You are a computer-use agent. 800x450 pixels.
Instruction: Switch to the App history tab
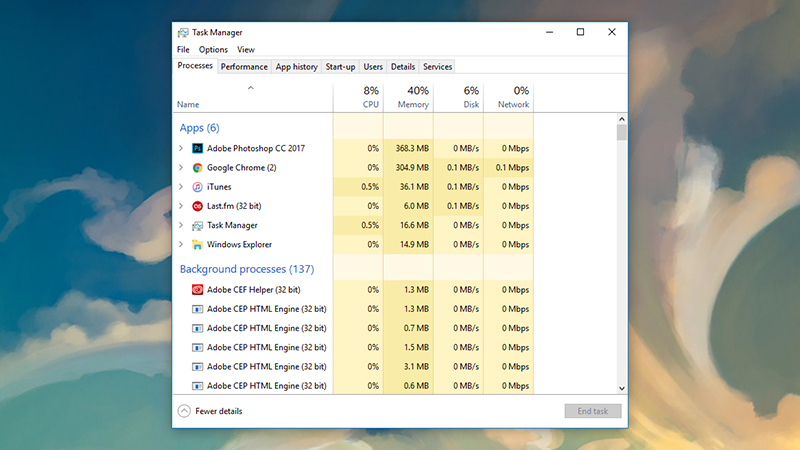(x=296, y=67)
